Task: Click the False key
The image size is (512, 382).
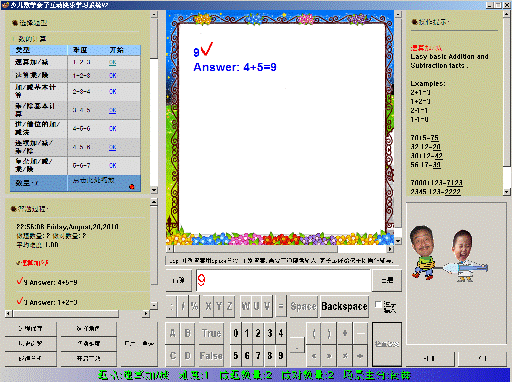Action: click(211, 355)
